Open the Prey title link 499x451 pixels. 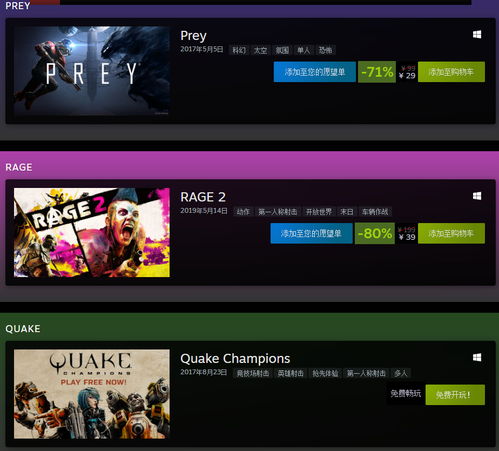tap(193, 36)
